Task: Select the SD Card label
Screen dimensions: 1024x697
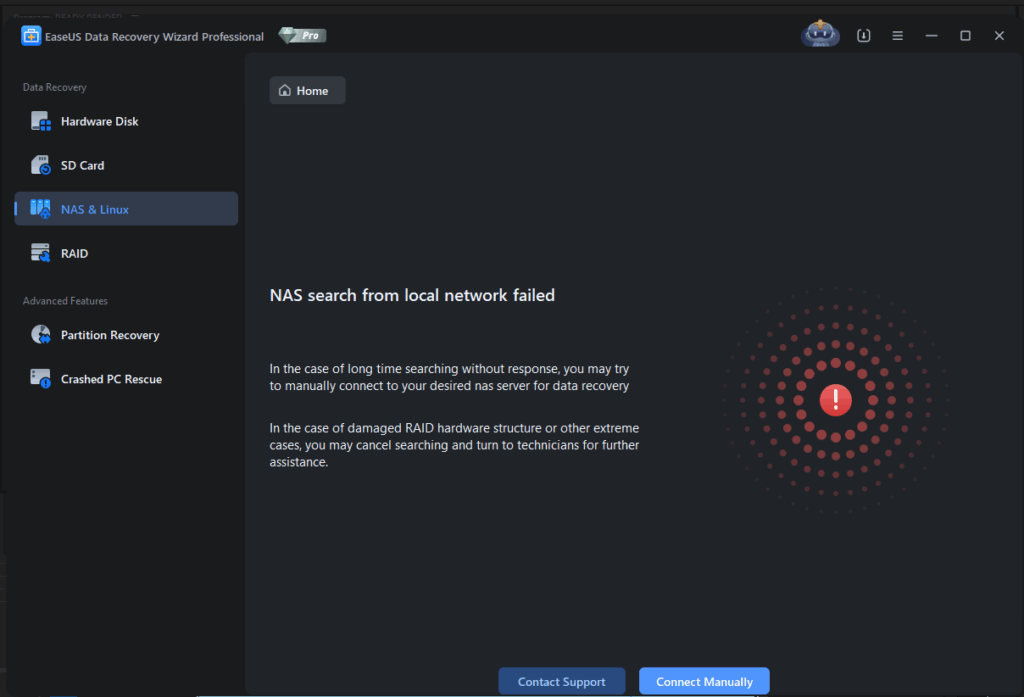Action: tap(82, 165)
